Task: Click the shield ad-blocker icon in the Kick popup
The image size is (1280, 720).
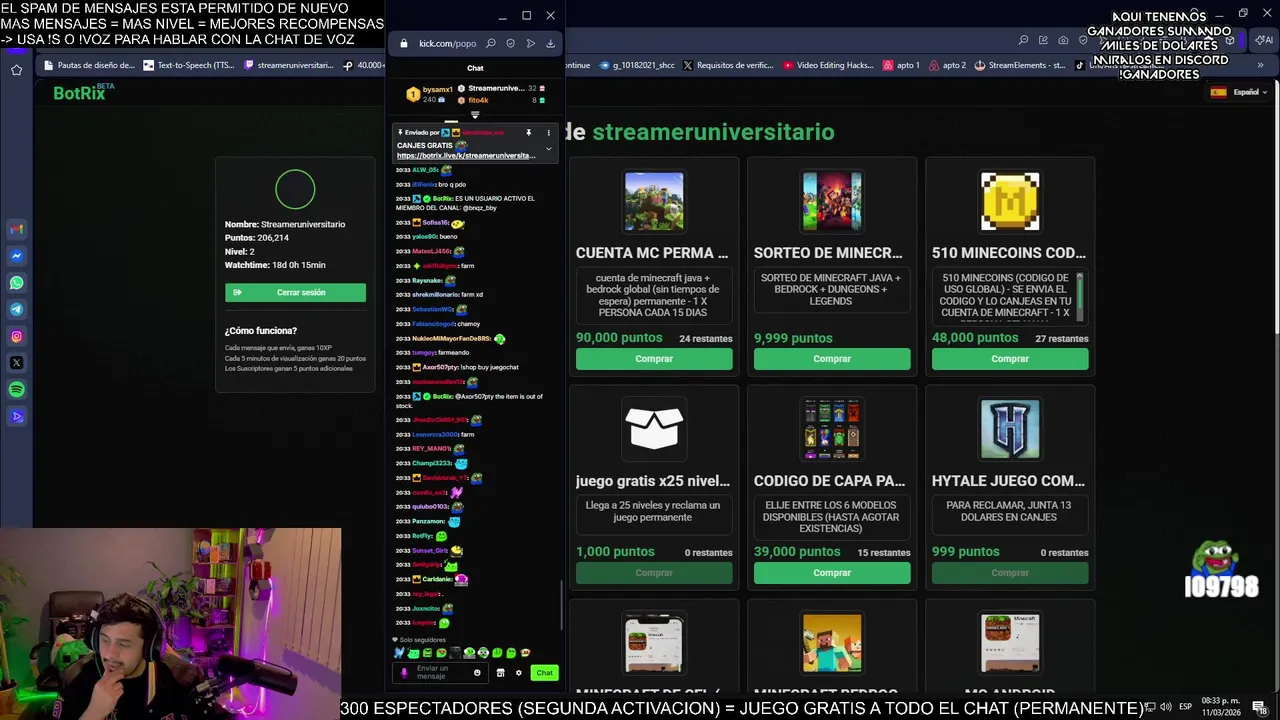Action: point(511,44)
